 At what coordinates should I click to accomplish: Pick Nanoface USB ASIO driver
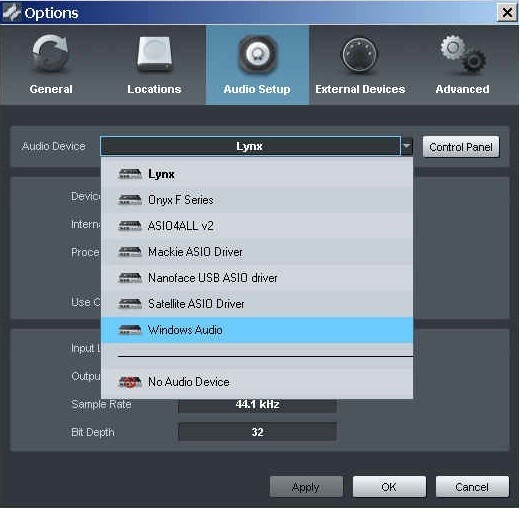pos(257,278)
